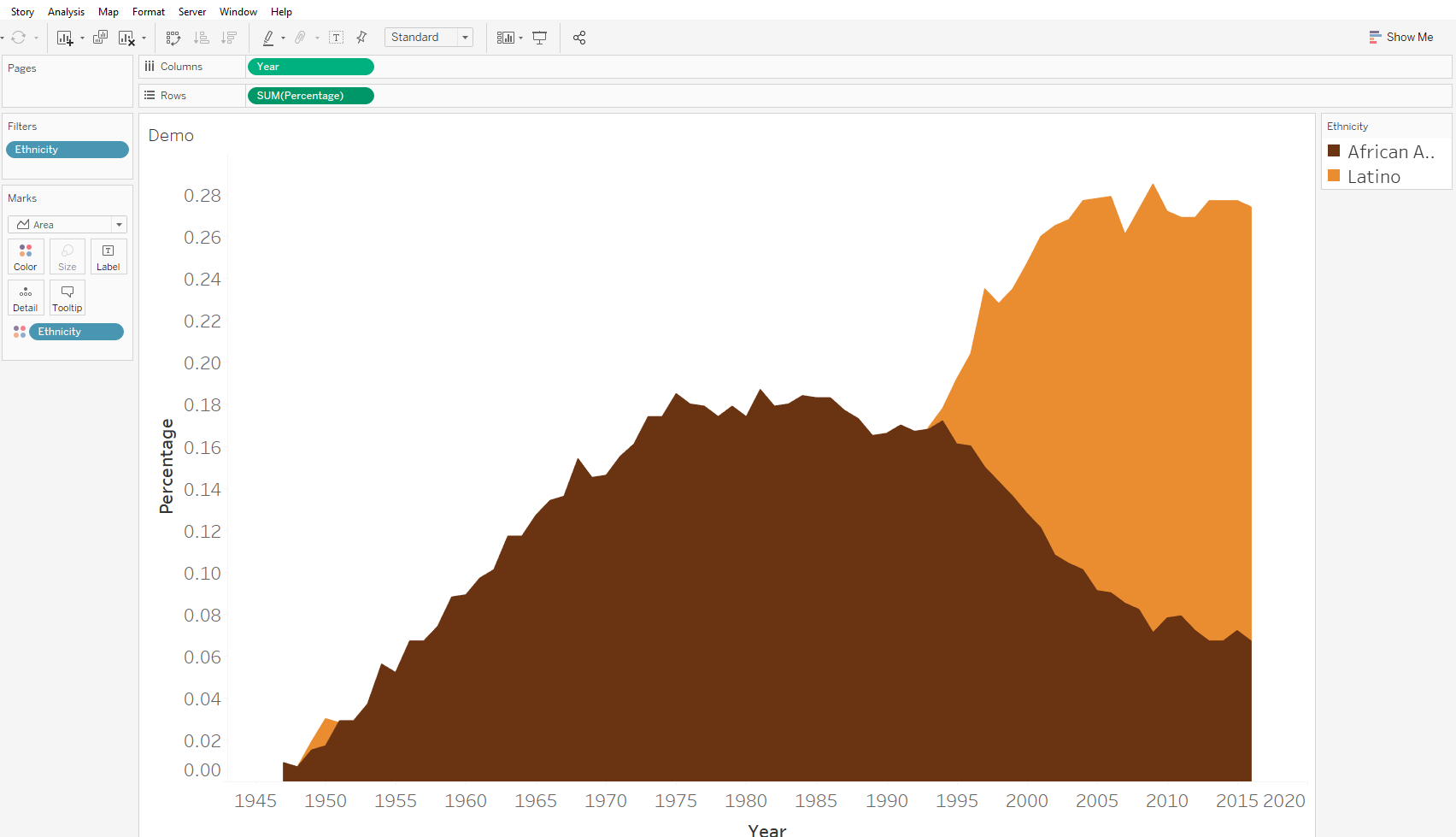This screenshot has height=837, width=1456.
Task: Click the New Worksheet toolbar icon
Action: 64,38
